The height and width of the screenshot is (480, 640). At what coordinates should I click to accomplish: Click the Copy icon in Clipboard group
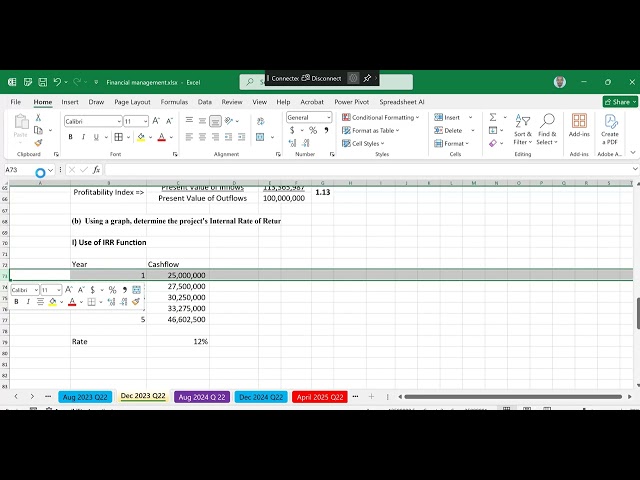(x=38, y=130)
